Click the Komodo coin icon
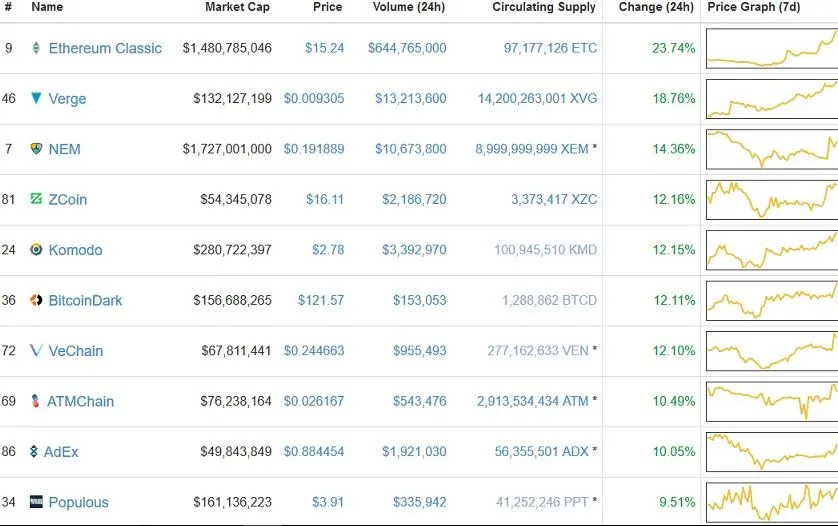Viewport: 838px width, 526px height. [36, 250]
